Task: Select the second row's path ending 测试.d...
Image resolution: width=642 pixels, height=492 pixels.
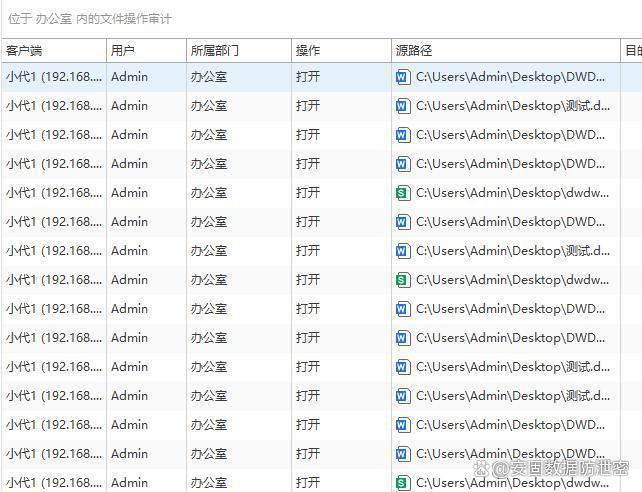Action: pyautogui.click(x=513, y=106)
